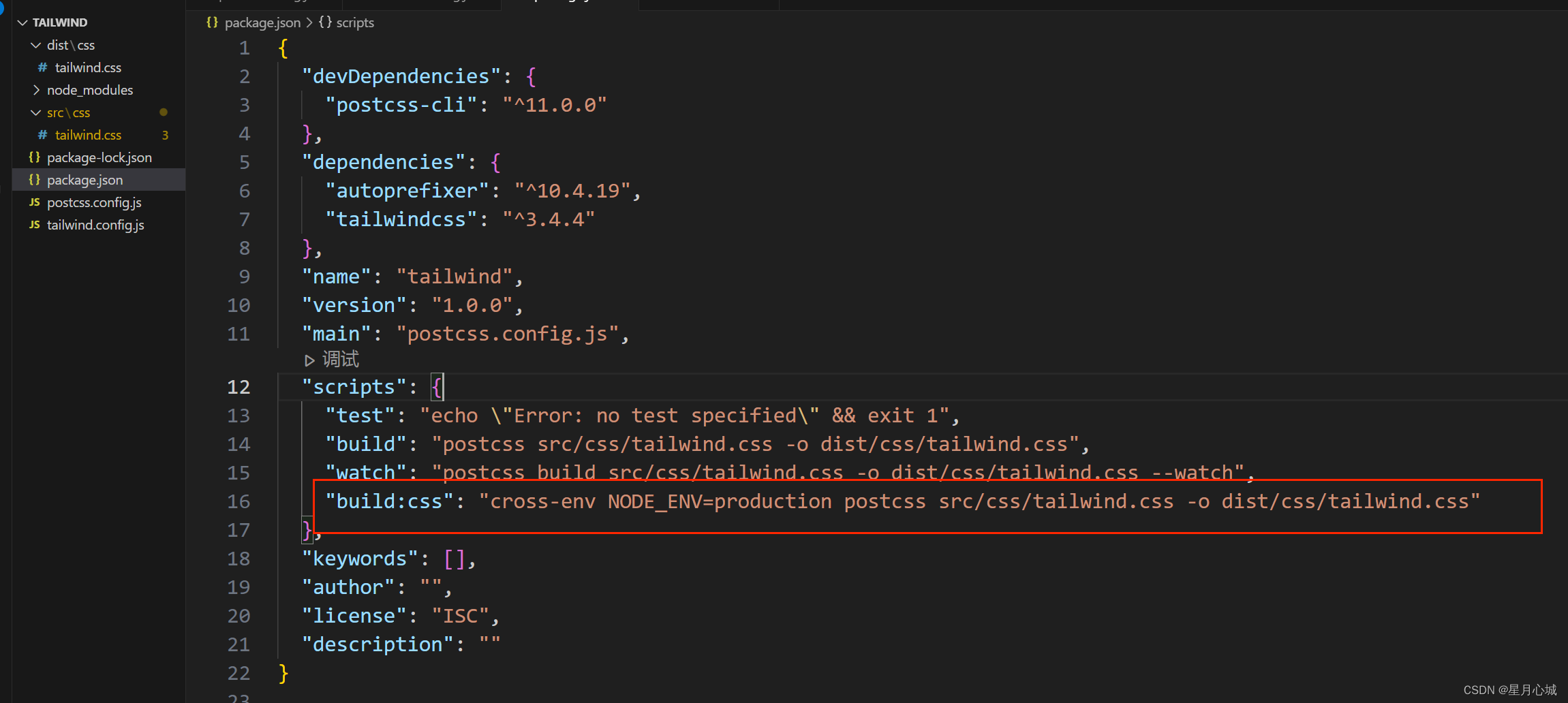Run the 调试 (debug) code lens
This screenshot has width=1568, height=703.
tap(339, 359)
